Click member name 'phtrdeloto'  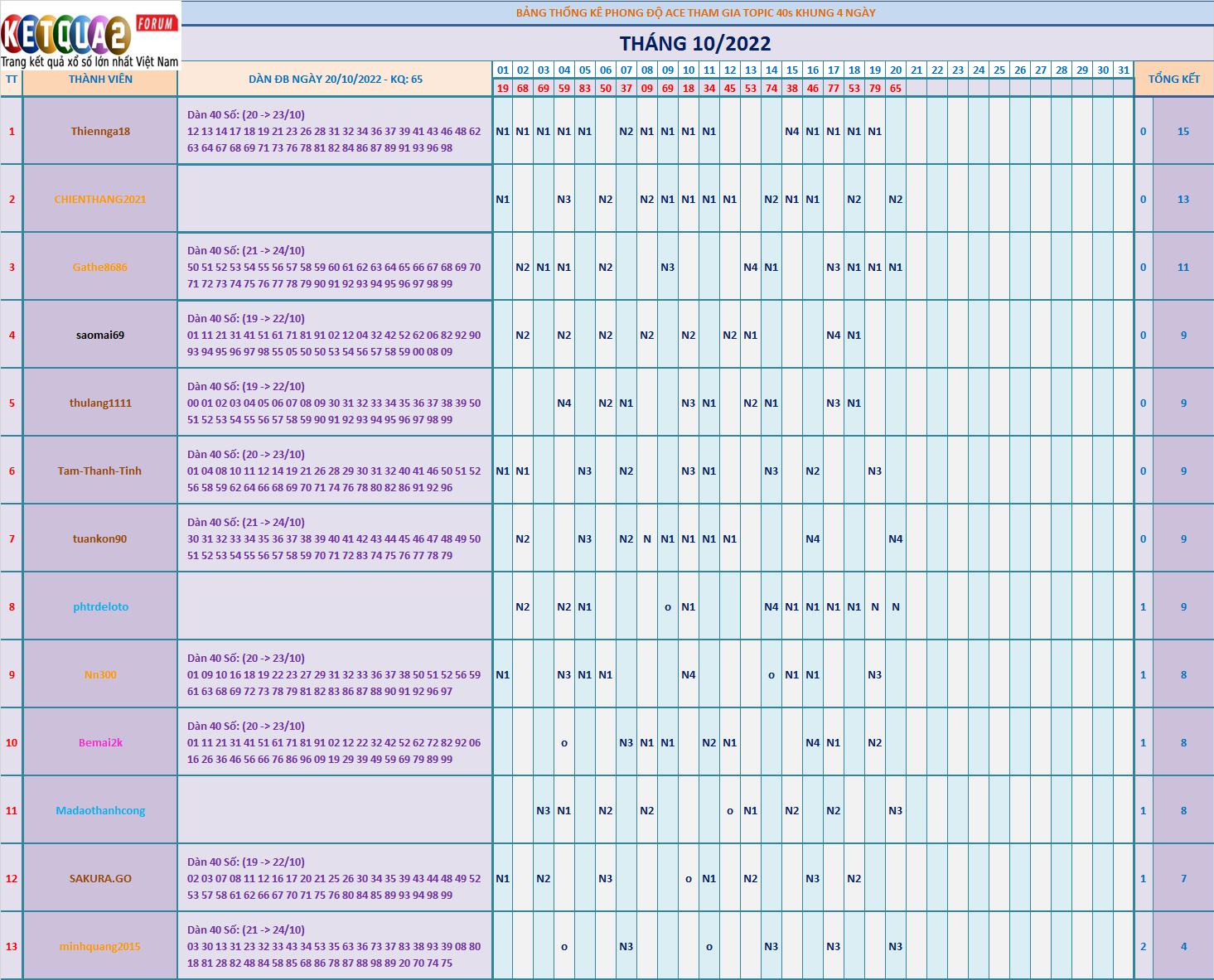coord(100,606)
